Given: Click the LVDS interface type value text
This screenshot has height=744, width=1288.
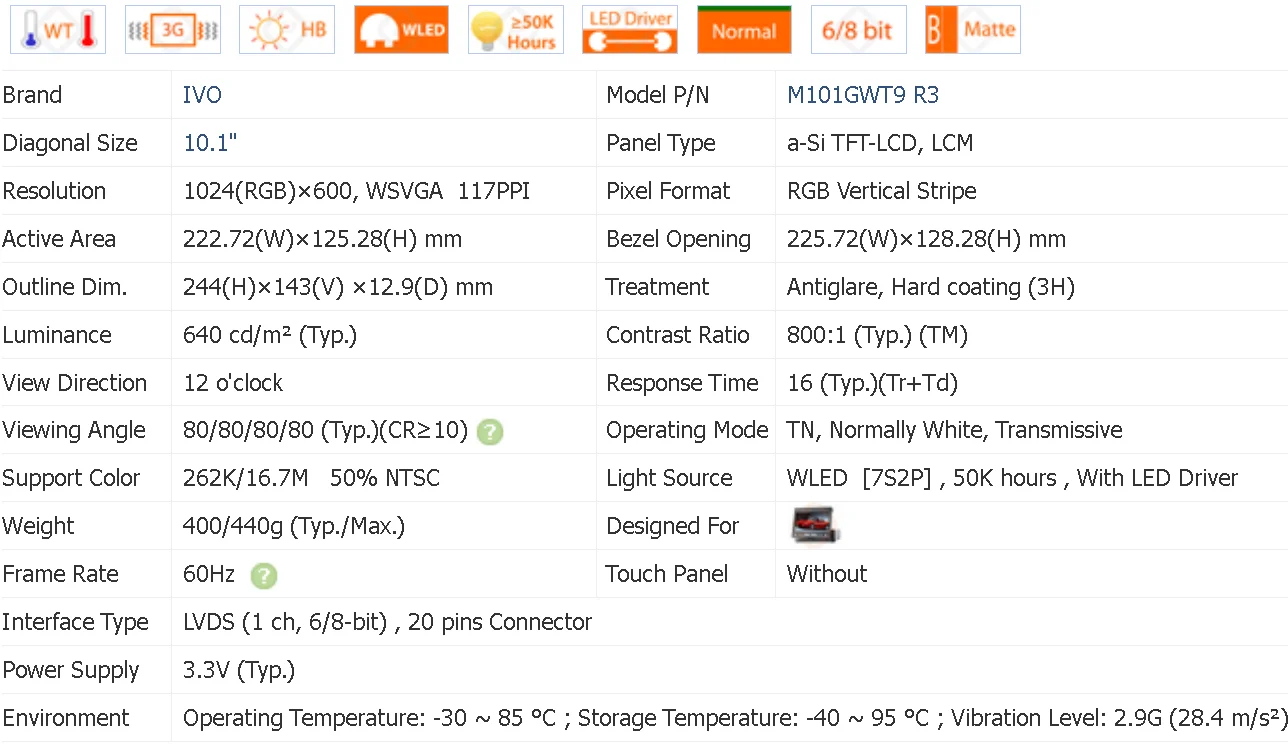Looking at the screenshot, I should pyautogui.click(x=387, y=622).
